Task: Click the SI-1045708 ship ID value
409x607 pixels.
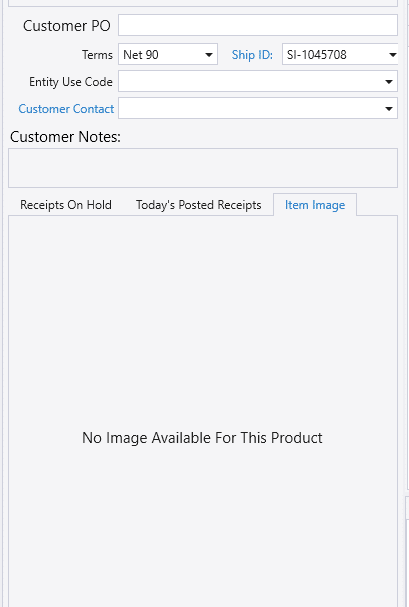Action: (x=317, y=55)
